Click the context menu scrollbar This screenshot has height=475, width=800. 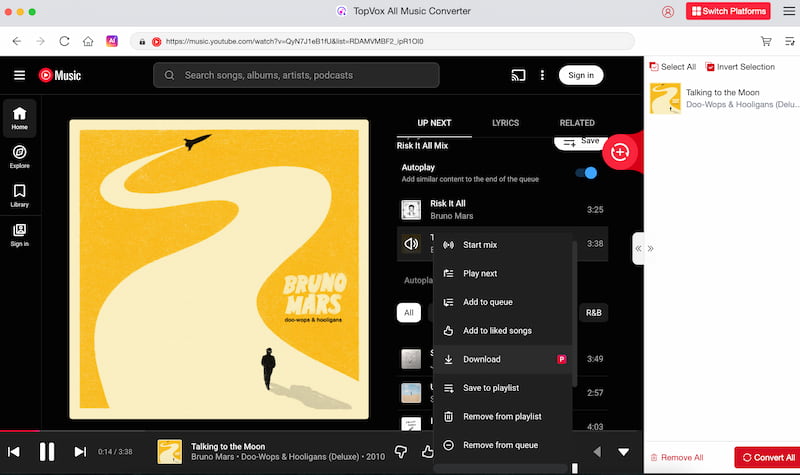click(x=574, y=314)
